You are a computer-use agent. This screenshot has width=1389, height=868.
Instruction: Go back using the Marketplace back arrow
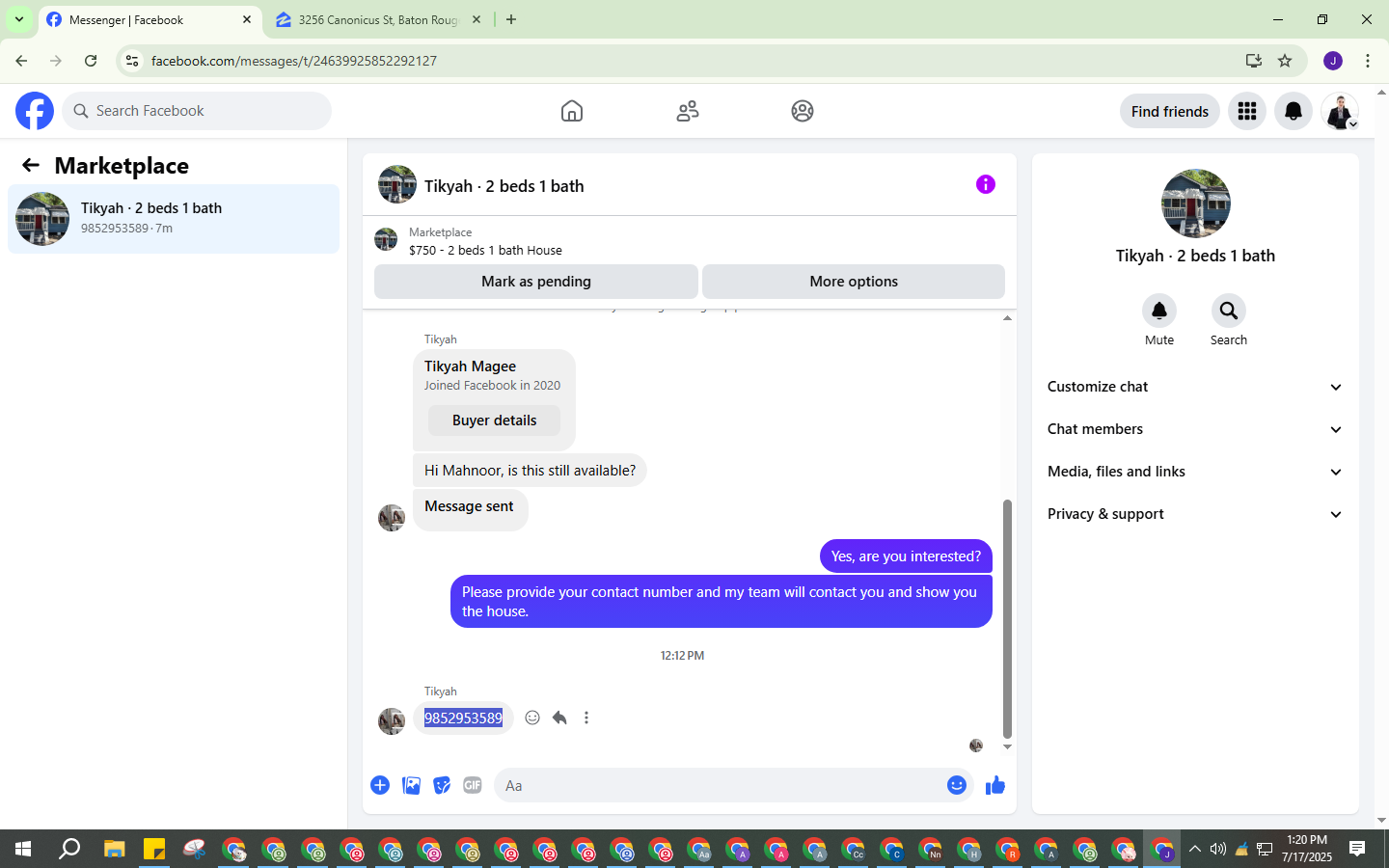pyautogui.click(x=31, y=166)
